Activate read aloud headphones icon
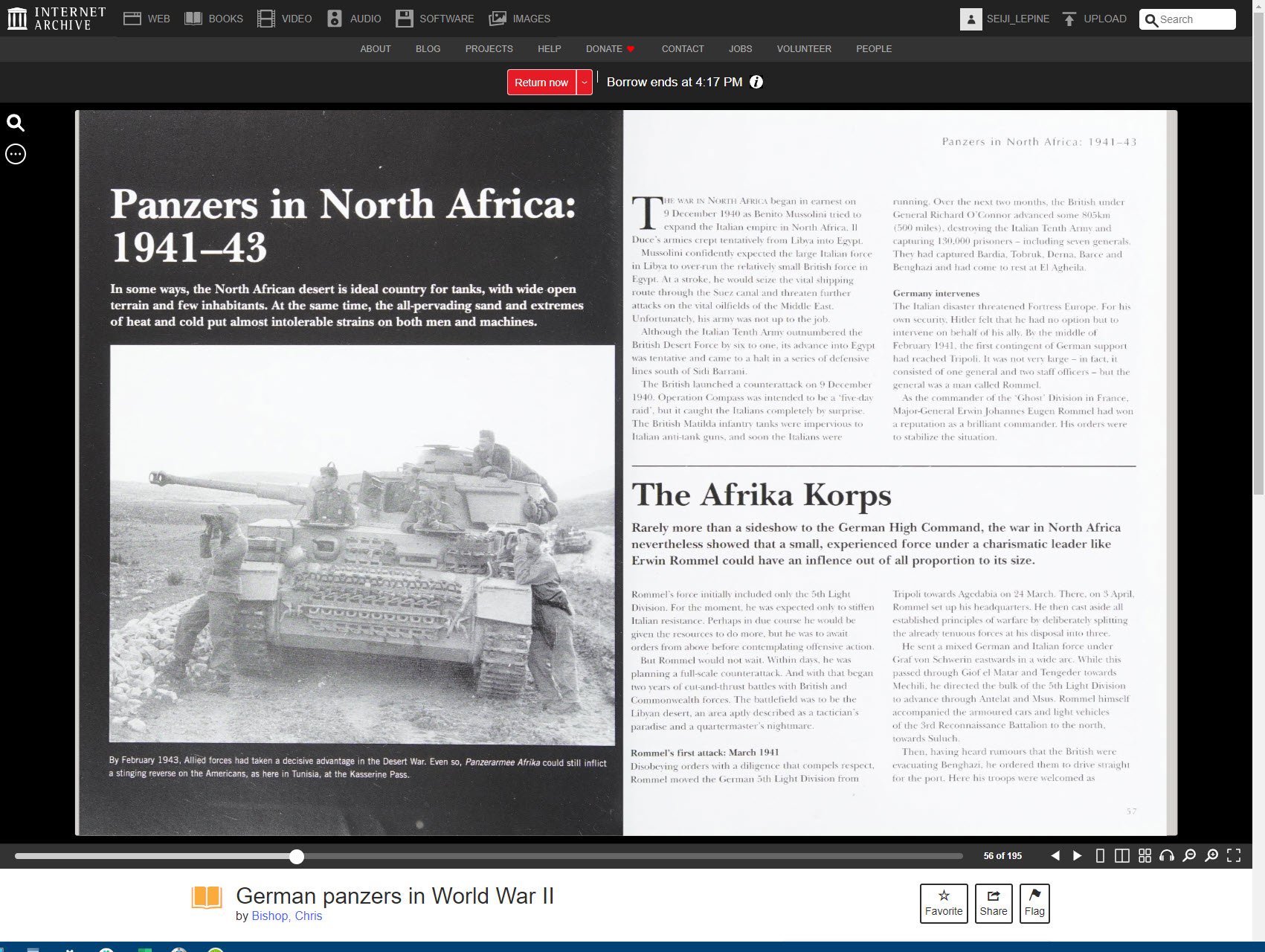Screen dimensions: 1265x952 1167,856
